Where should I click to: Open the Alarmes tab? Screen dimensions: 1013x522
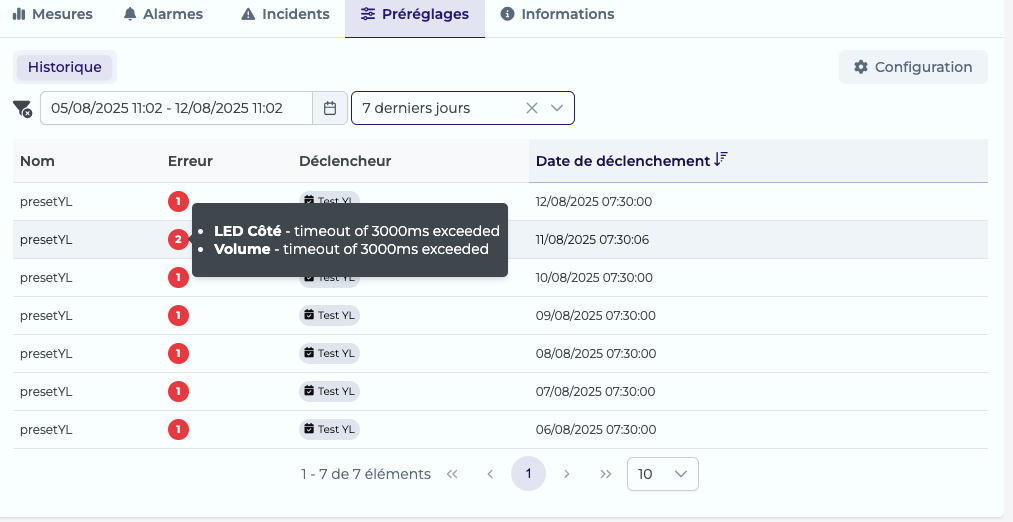163,14
